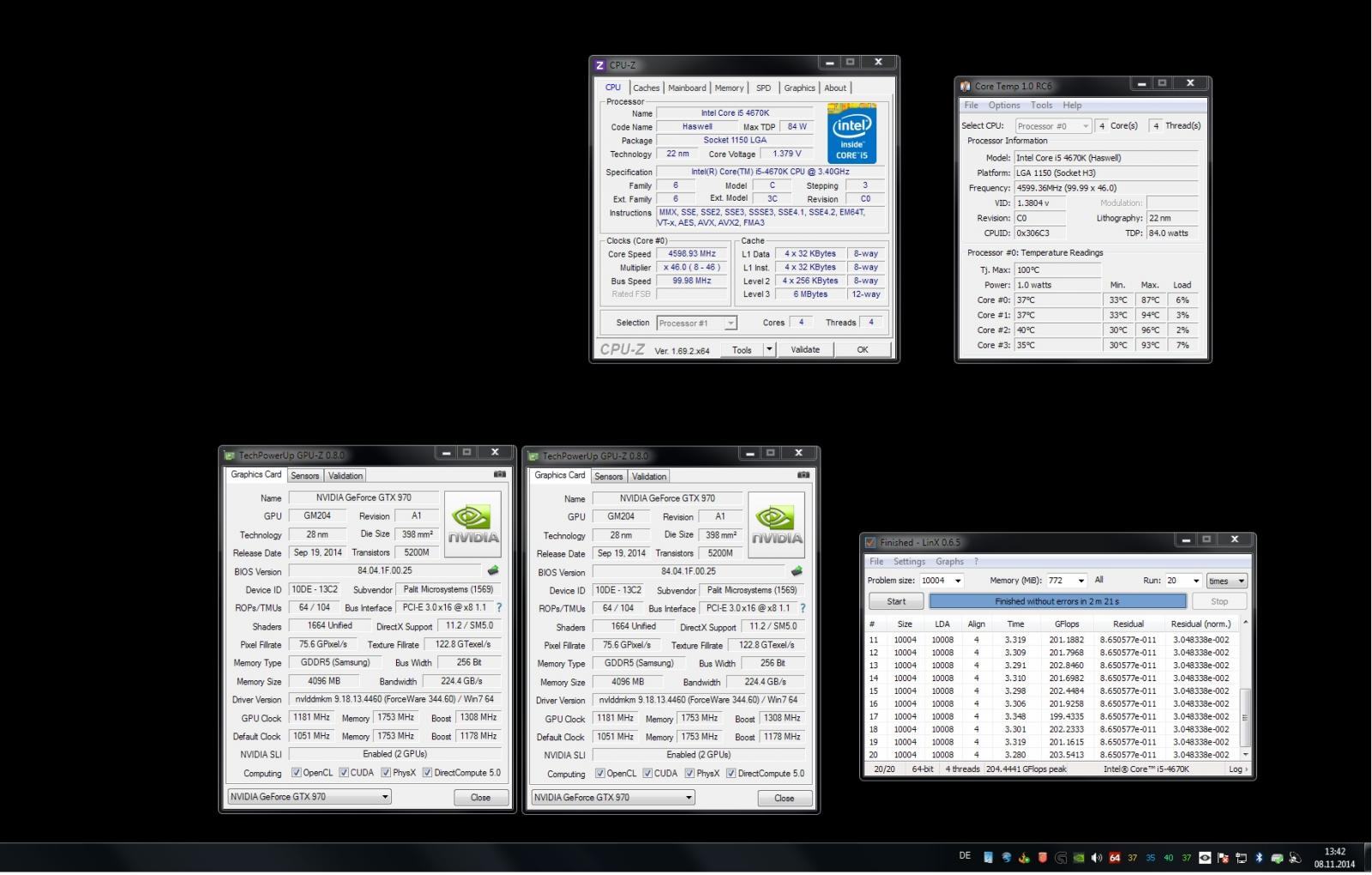Open LinX times unit dropdown

point(1226,581)
